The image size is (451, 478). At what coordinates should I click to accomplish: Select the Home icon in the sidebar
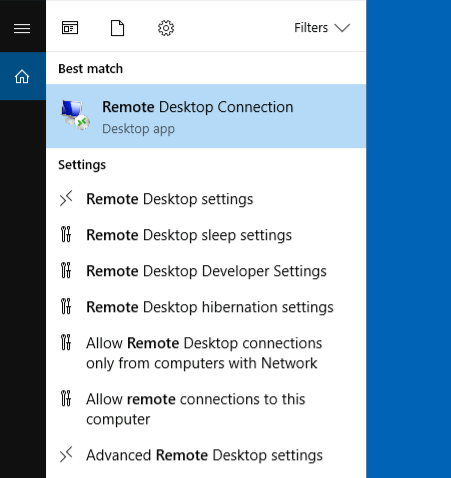point(22,76)
